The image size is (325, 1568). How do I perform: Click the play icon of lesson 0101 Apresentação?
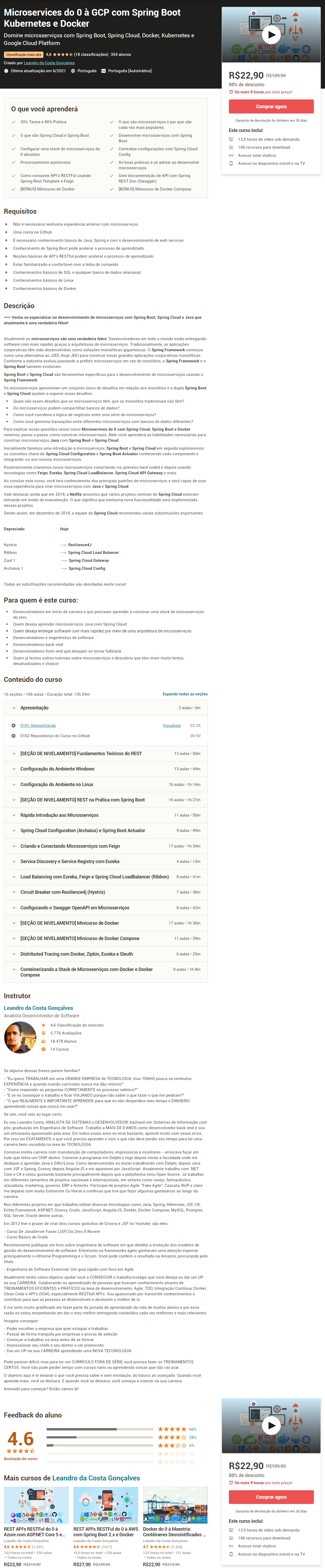click(x=14, y=725)
